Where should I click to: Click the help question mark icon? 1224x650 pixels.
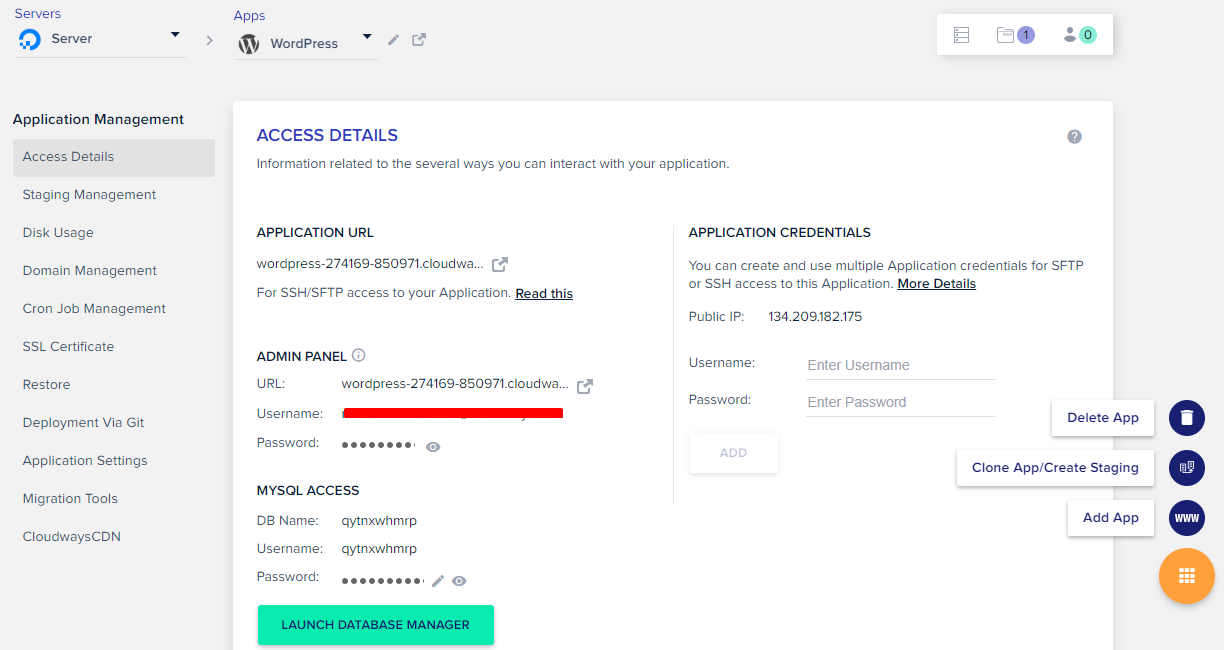point(1074,137)
